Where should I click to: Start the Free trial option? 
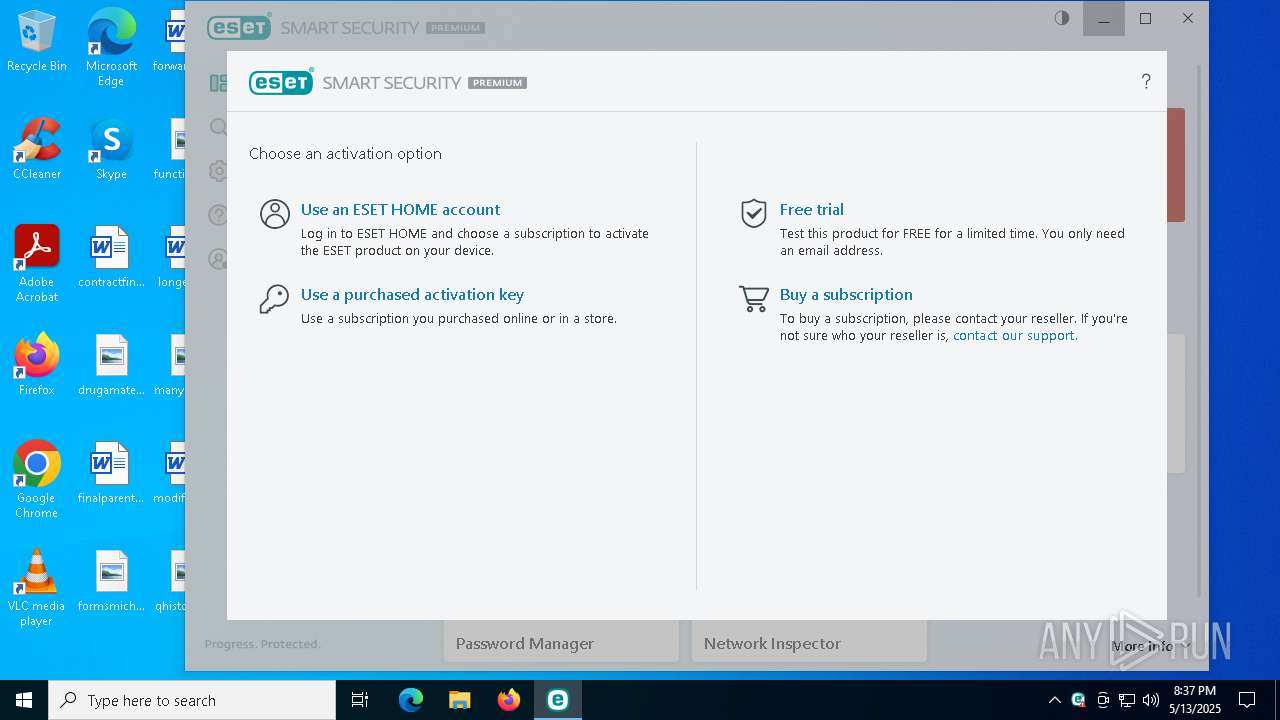811,209
